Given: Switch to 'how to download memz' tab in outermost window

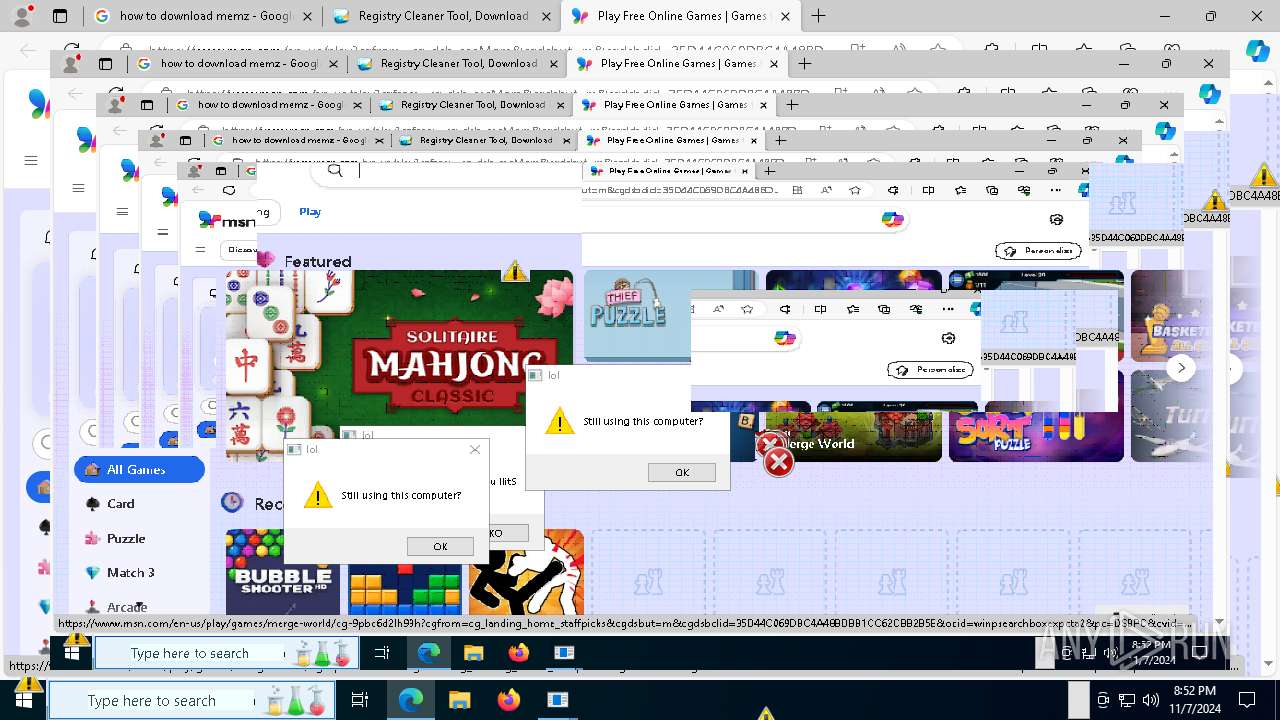Looking at the screenshot, I should 203,16.
